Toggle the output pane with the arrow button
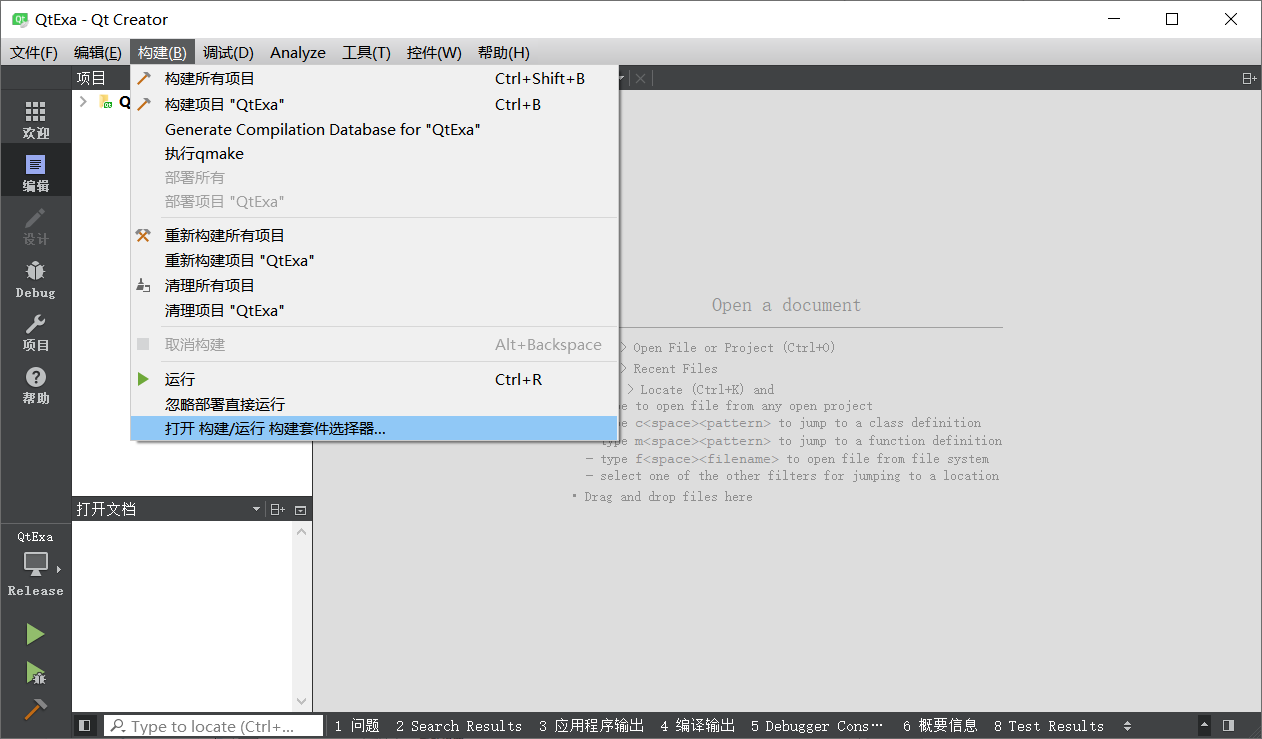Screen dimensions: 1262x739 tap(1204, 726)
